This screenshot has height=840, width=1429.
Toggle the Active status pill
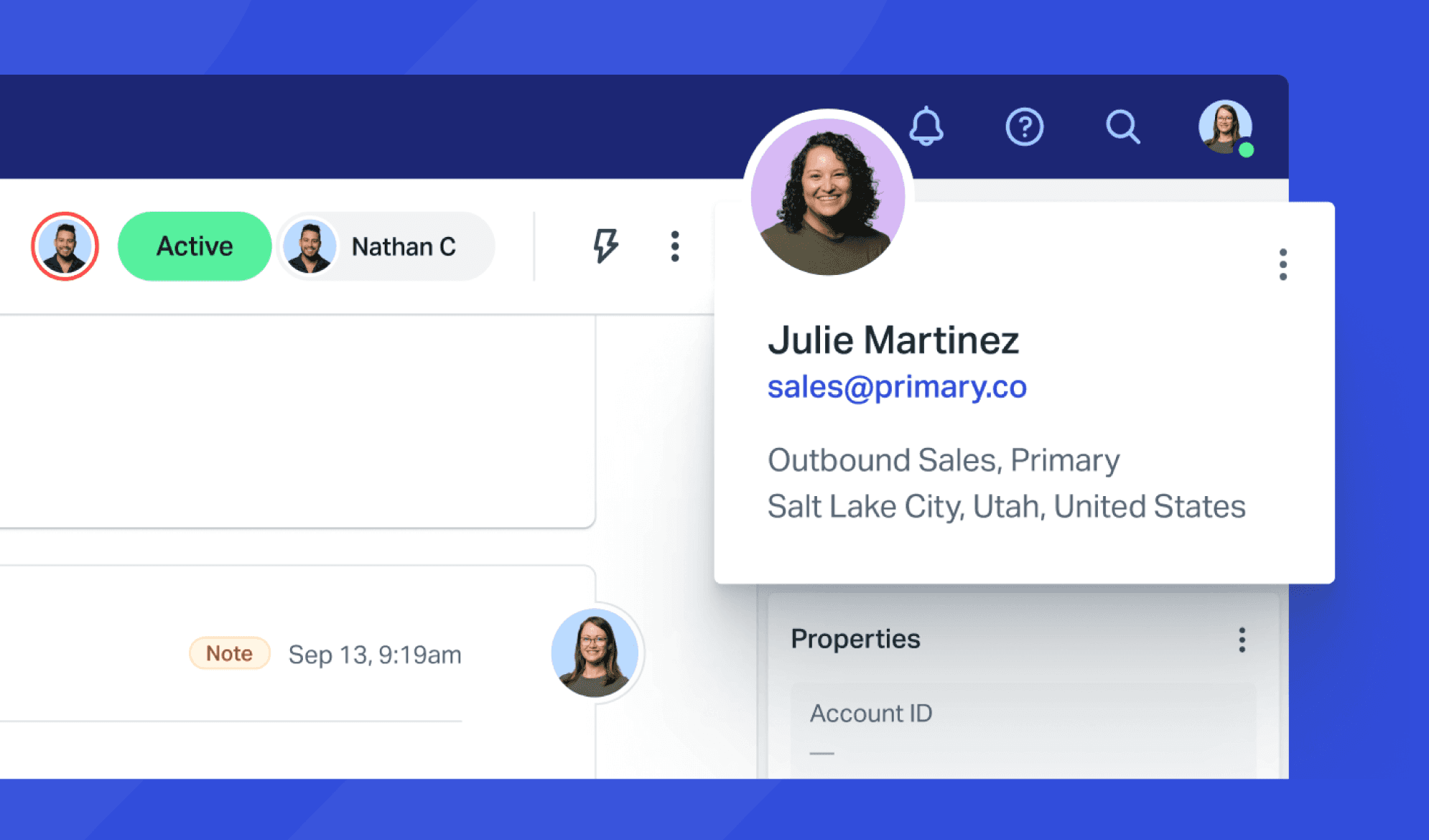(x=195, y=246)
